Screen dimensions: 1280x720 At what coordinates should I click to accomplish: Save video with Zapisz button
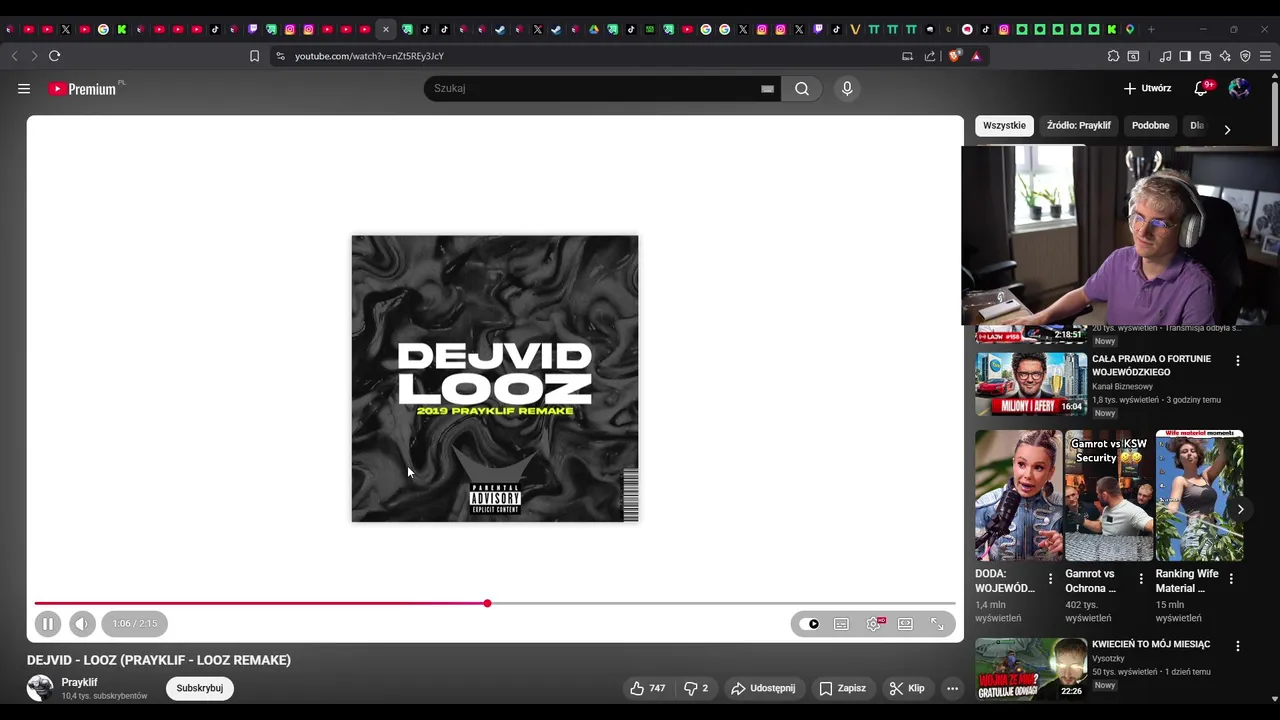pyautogui.click(x=842, y=688)
